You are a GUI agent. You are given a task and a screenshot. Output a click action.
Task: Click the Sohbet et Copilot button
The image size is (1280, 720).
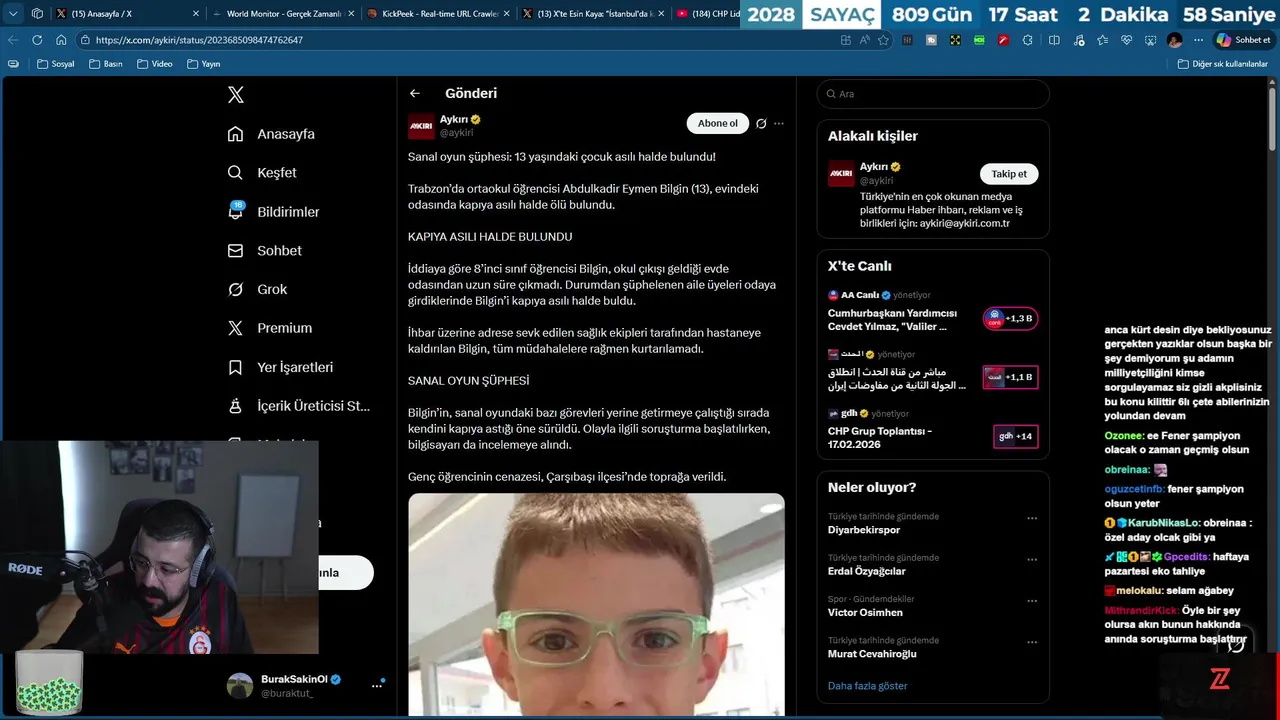tap(1243, 40)
